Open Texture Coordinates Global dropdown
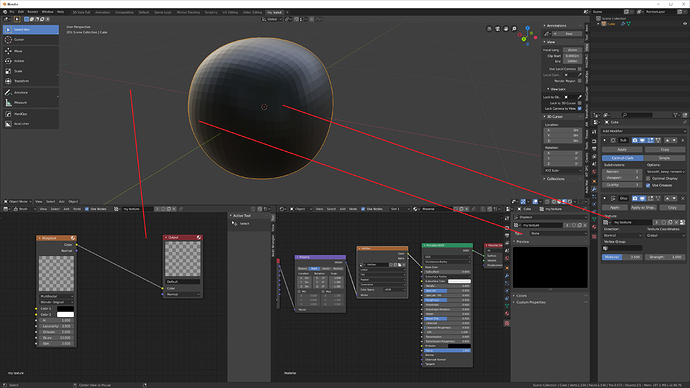The width and height of the screenshot is (690, 388). 665,236
